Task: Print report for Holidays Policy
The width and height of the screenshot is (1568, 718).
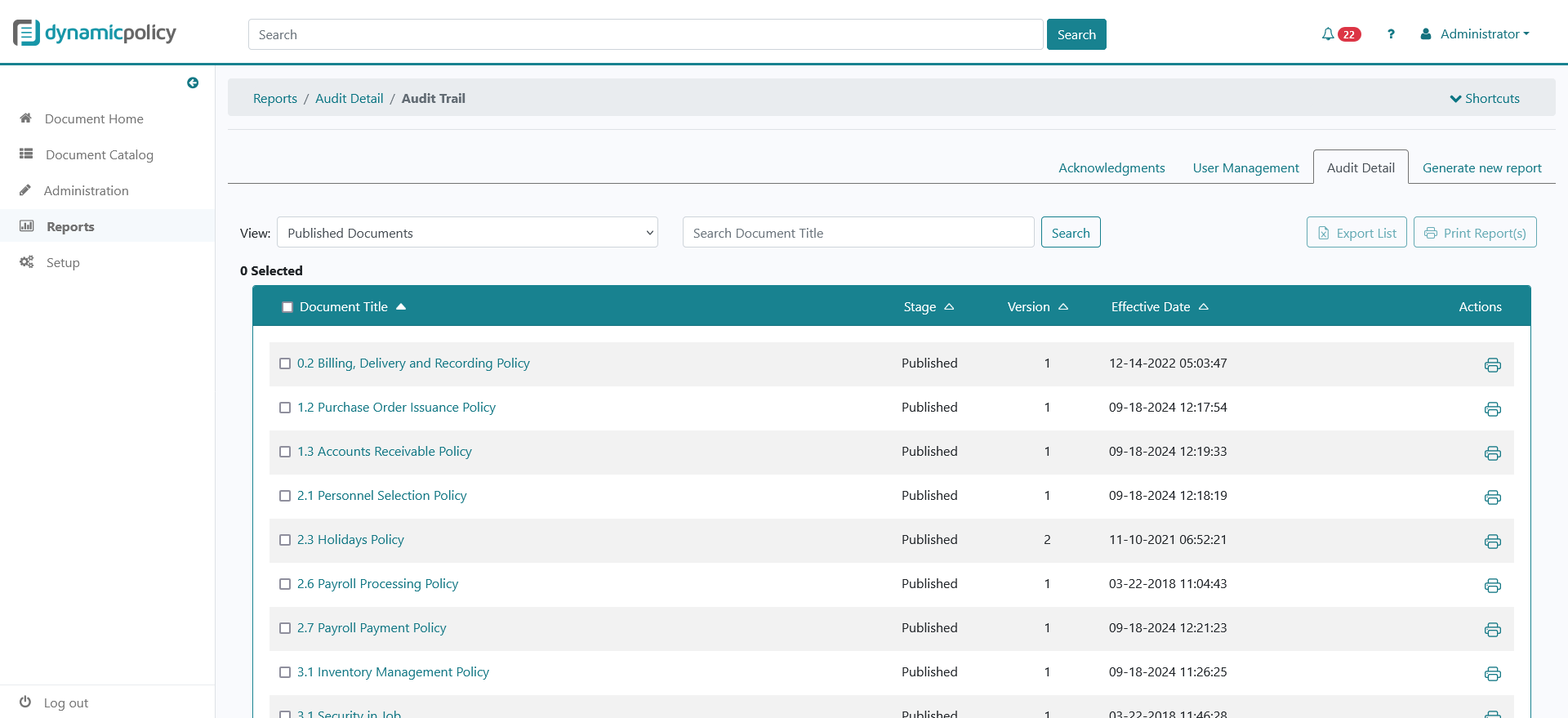Action: (x=1493, y=542)
